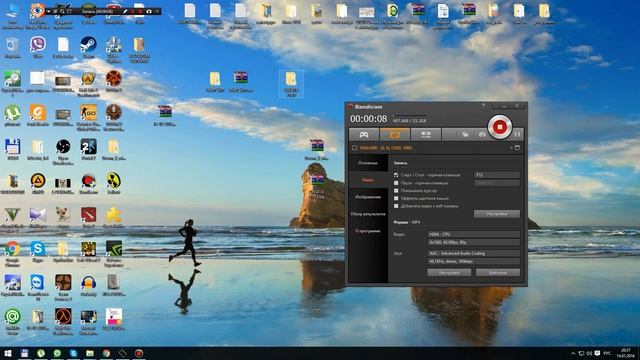The height and width of the screenshot is (360, 640).
Task: Enable Добавить видео с веб-камеры checkbox
Action: tap(396, 206)
